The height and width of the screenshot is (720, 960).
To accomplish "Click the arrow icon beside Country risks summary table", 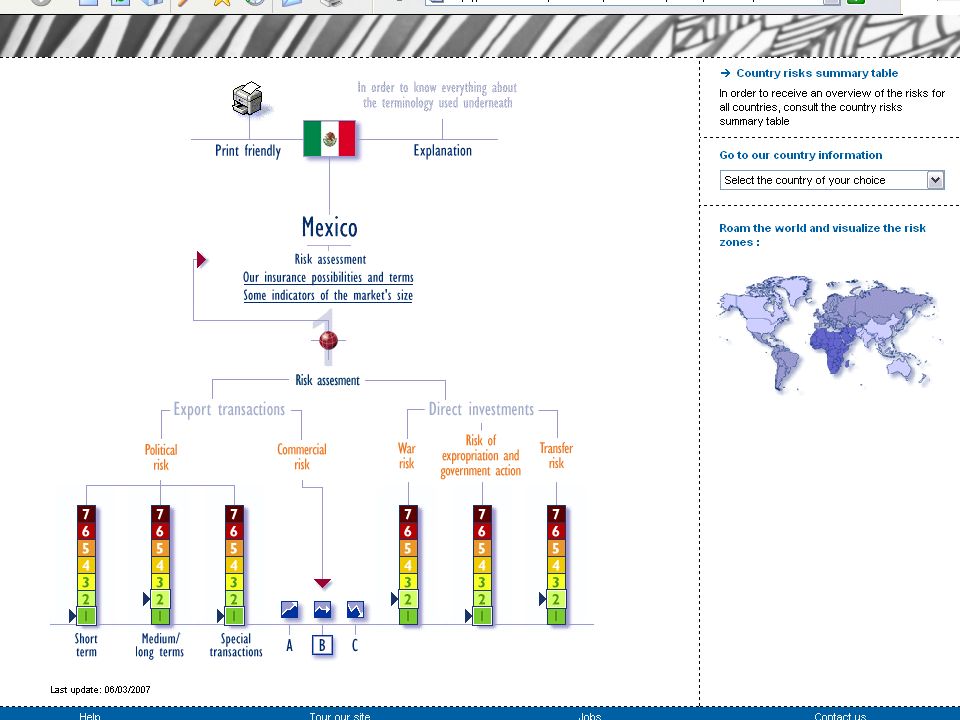I will [x=726, y=73].
